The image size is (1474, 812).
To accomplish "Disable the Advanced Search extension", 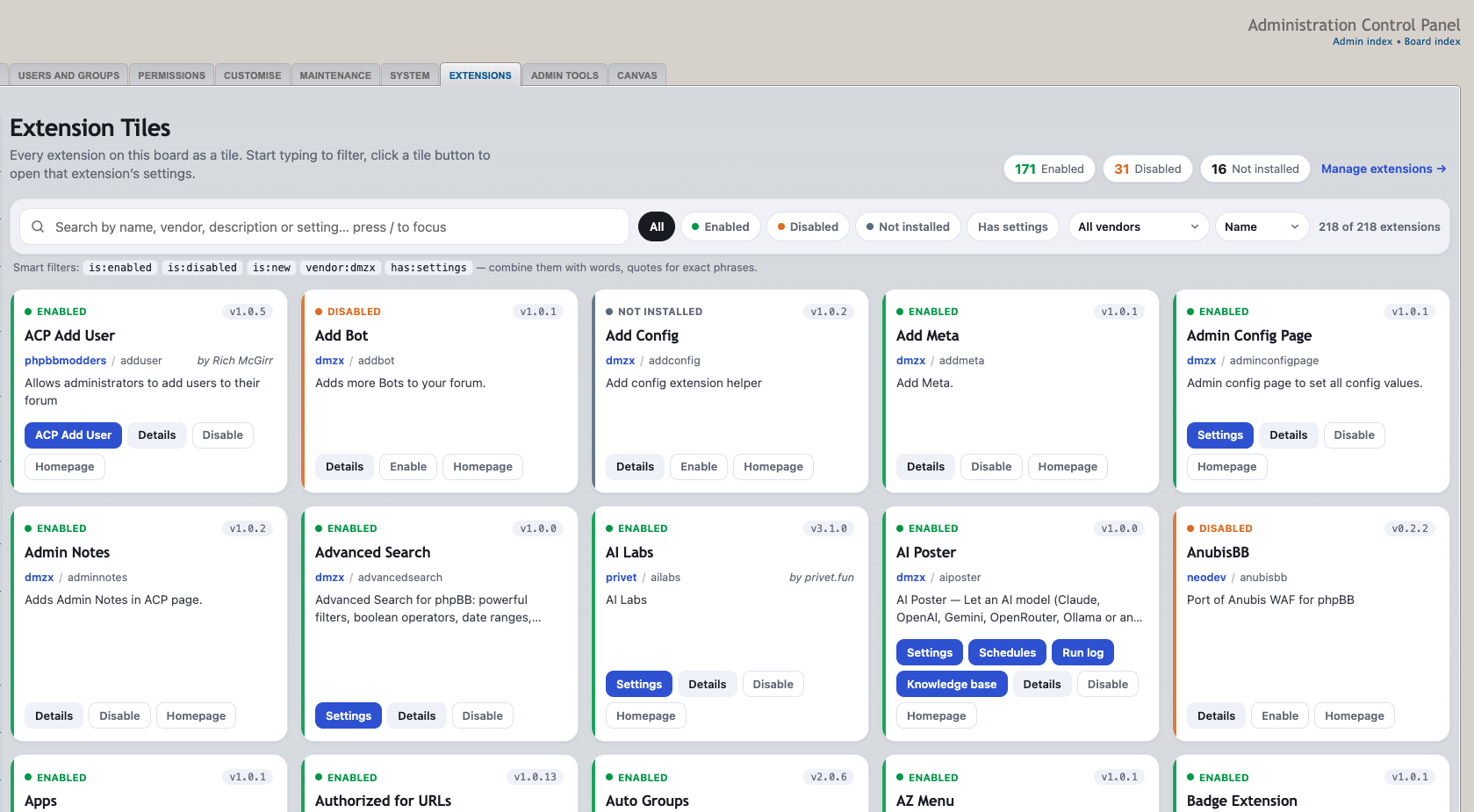I will point(483,716).
